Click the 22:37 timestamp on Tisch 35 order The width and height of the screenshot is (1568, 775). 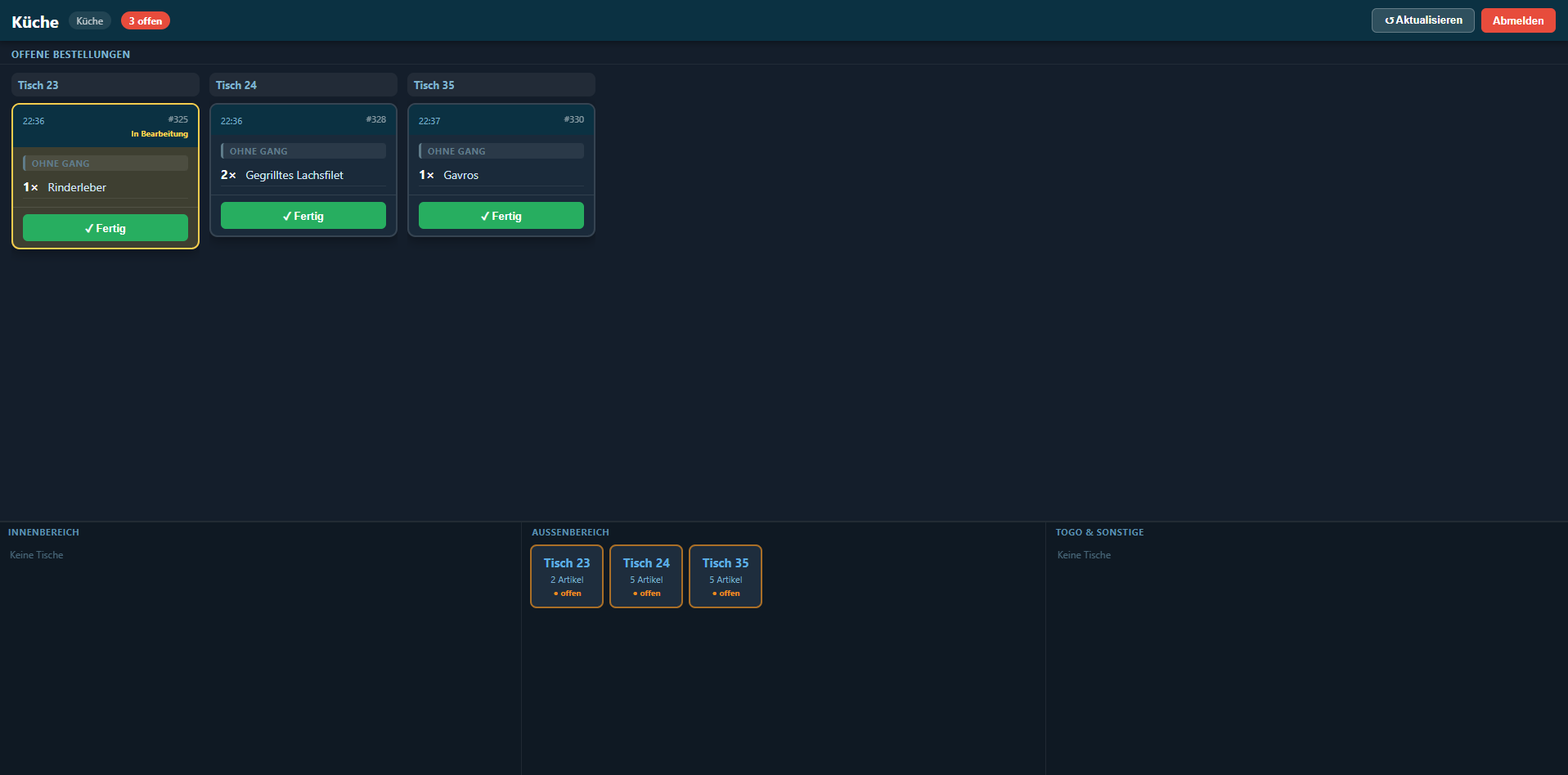429,121
